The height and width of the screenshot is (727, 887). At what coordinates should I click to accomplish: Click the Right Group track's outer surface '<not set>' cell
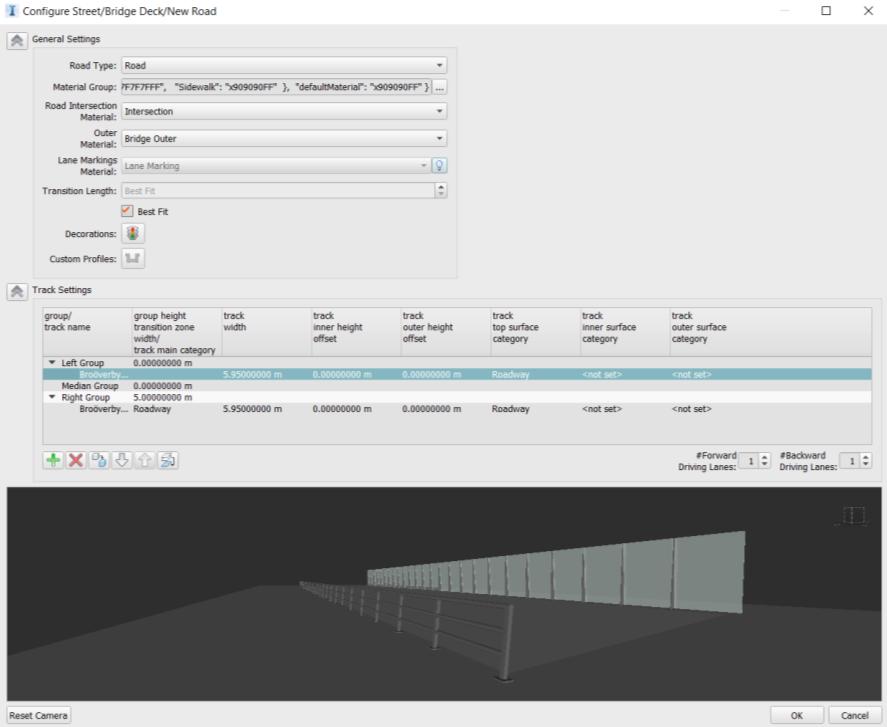tap(691, 409)
